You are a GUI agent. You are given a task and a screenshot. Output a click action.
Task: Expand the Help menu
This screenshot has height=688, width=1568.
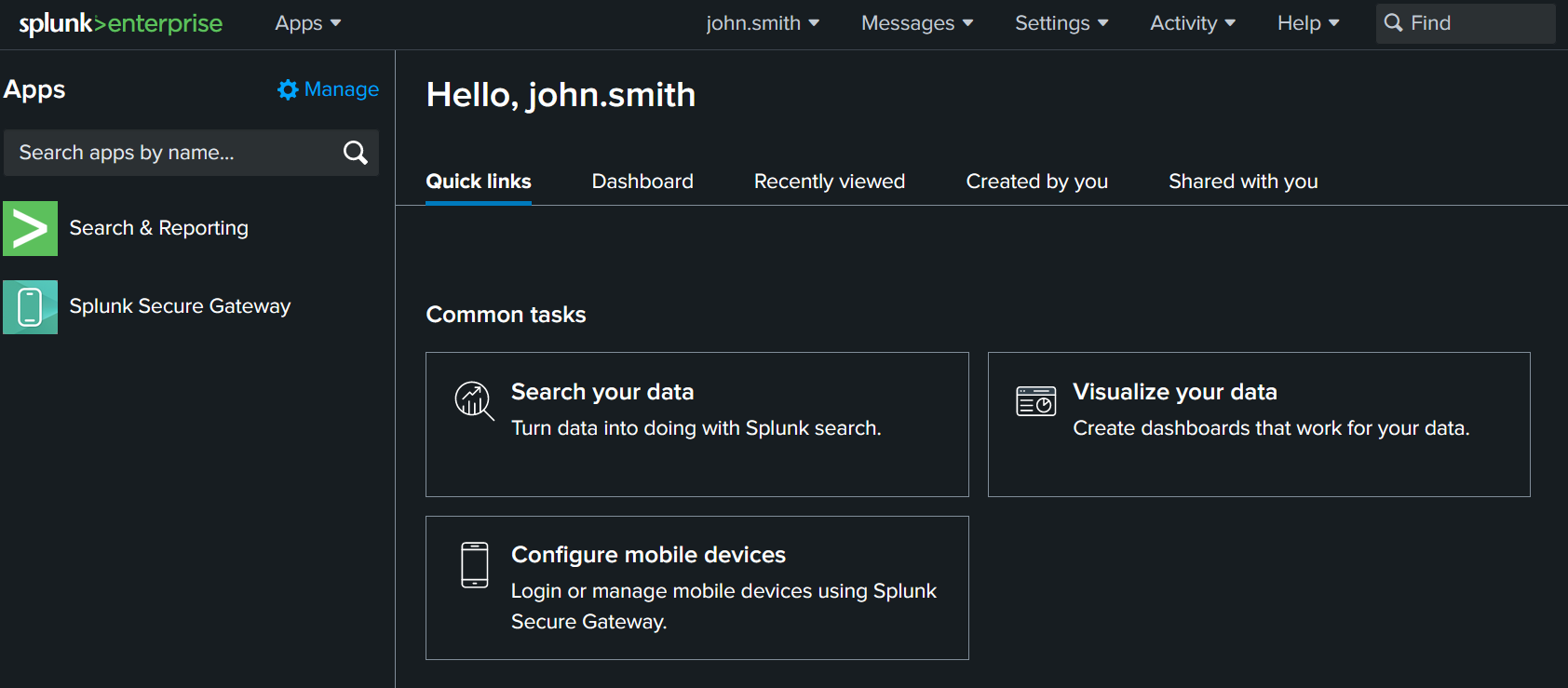pyautogui.click(x=1307, y=23)
